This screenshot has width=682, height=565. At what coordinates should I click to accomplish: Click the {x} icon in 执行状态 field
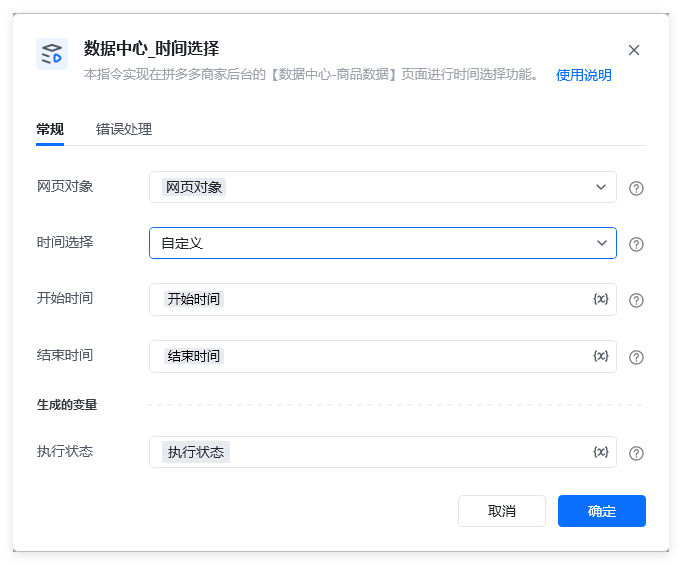(601, 452)
